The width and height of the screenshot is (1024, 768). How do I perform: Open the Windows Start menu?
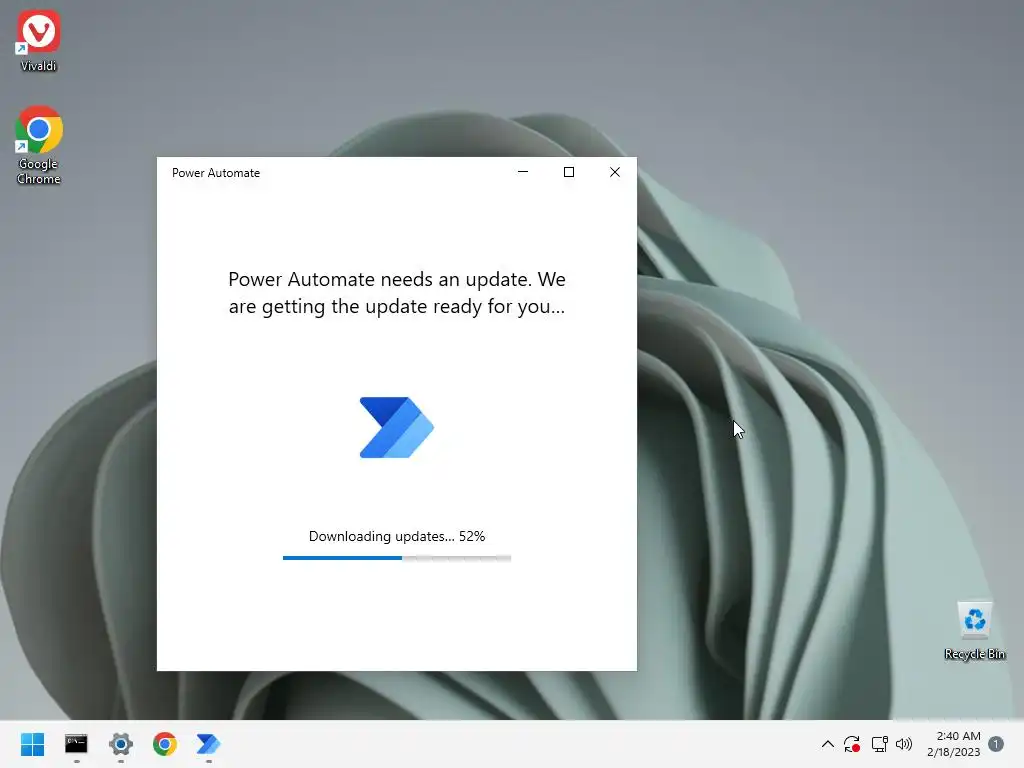32,744
